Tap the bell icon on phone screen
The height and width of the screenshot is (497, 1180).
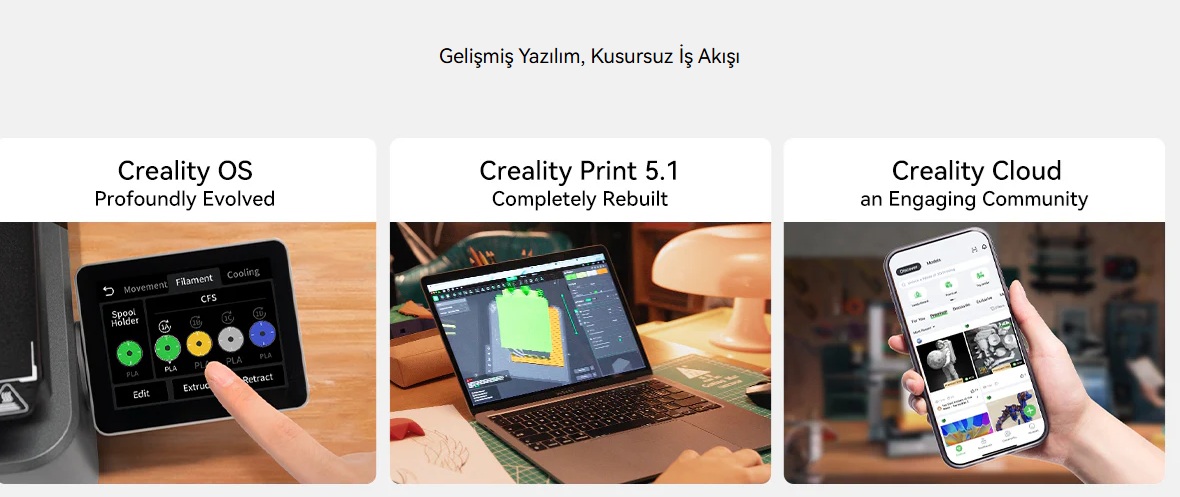[984, 247]
